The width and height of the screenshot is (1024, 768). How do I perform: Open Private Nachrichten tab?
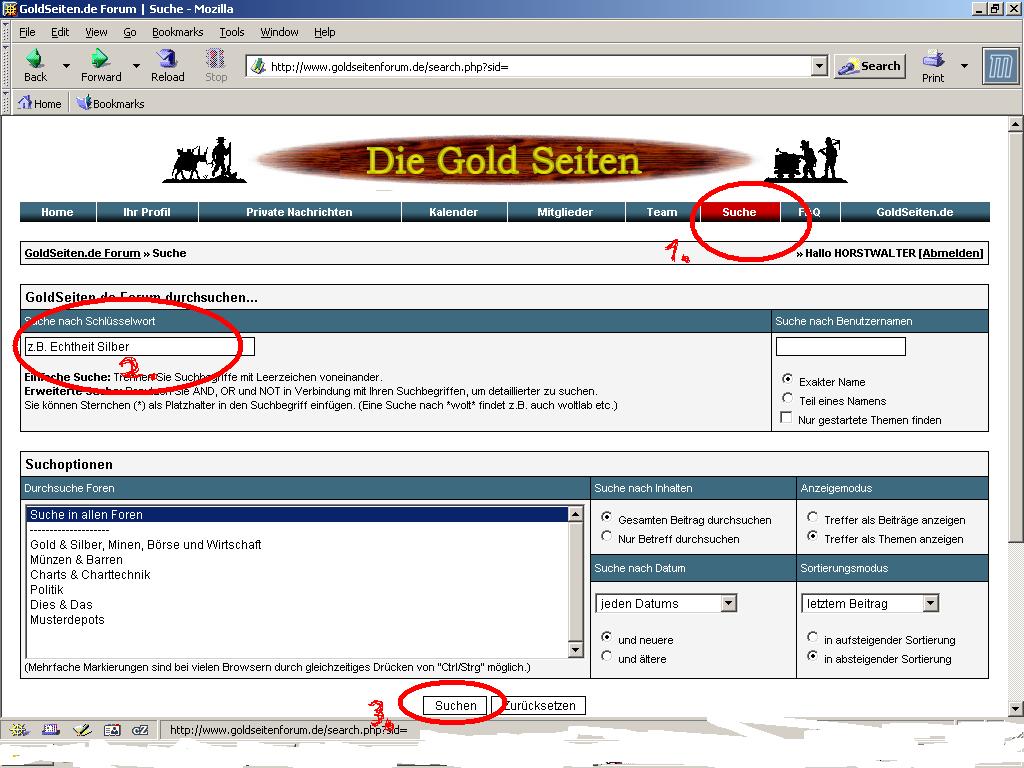coord(299,212)
